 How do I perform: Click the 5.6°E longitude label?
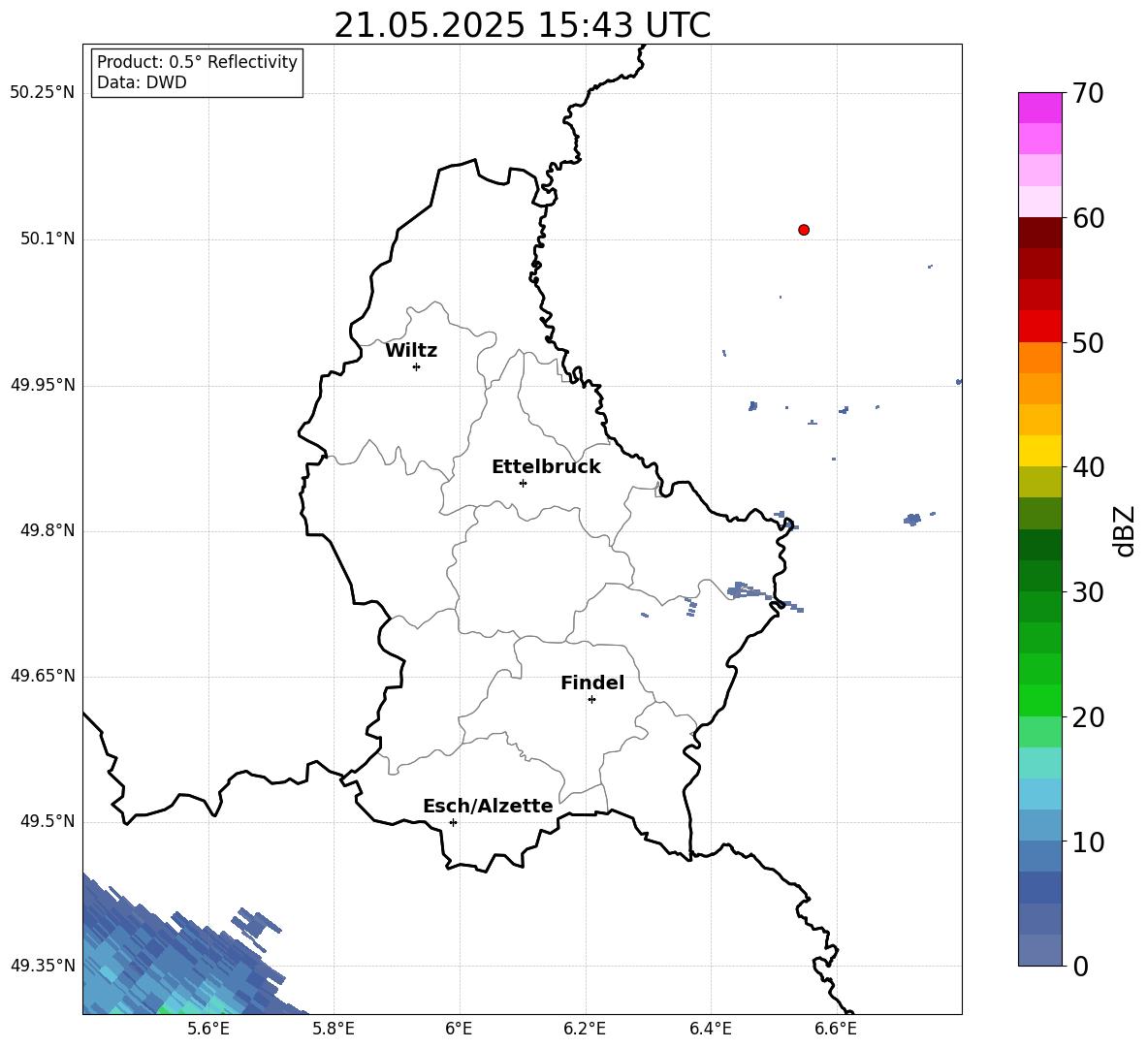(x=208, y=1029)
